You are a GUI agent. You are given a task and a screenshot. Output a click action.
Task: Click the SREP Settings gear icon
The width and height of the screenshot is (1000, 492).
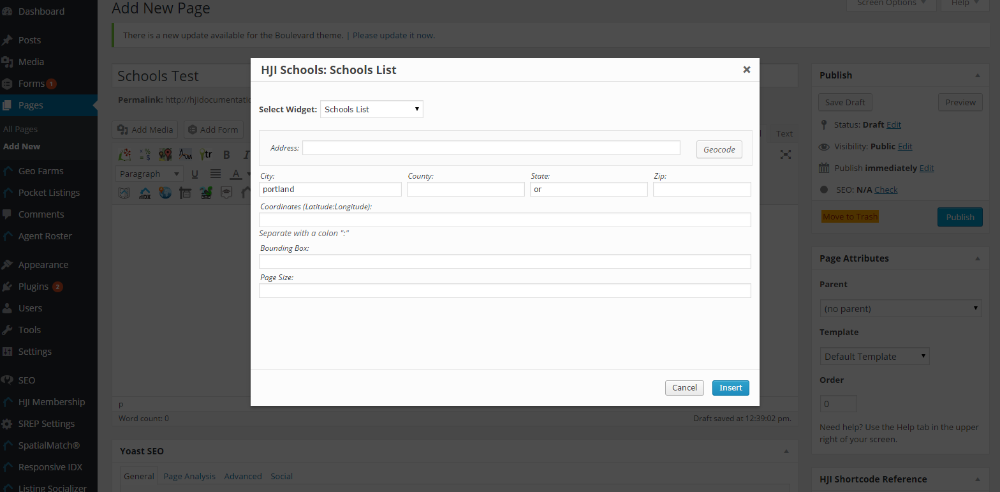coord(7,424)
